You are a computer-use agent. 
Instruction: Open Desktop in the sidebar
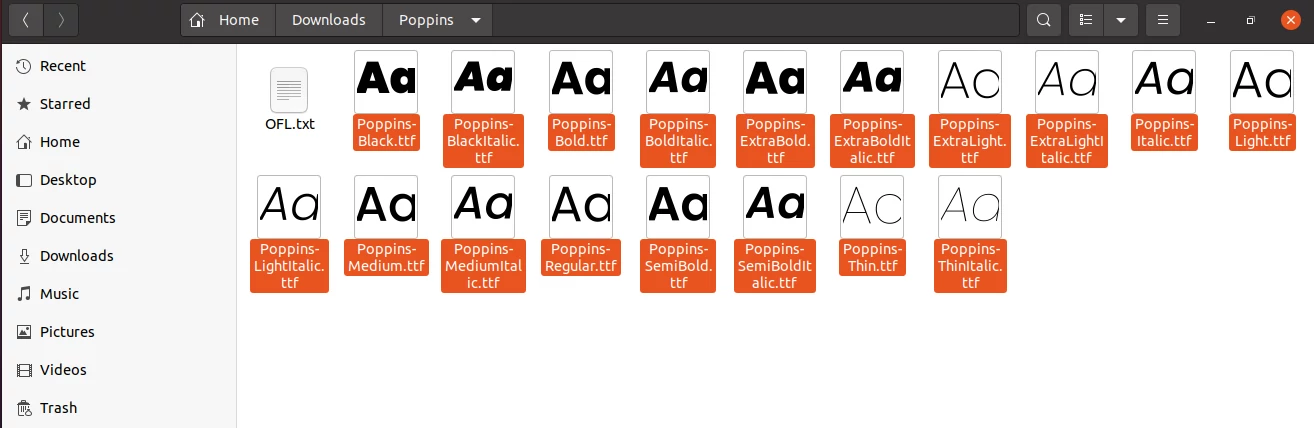(x=118, y=180)
